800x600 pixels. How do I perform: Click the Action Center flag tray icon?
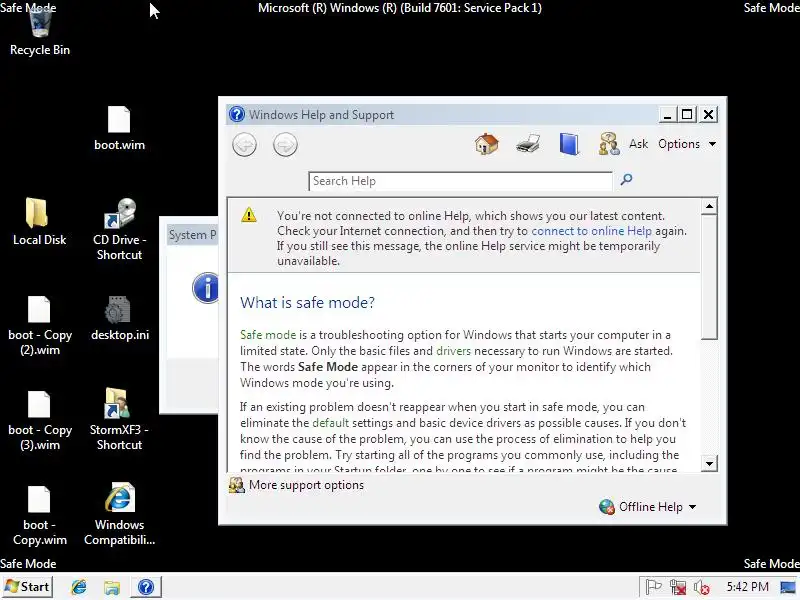pos(654,587)
